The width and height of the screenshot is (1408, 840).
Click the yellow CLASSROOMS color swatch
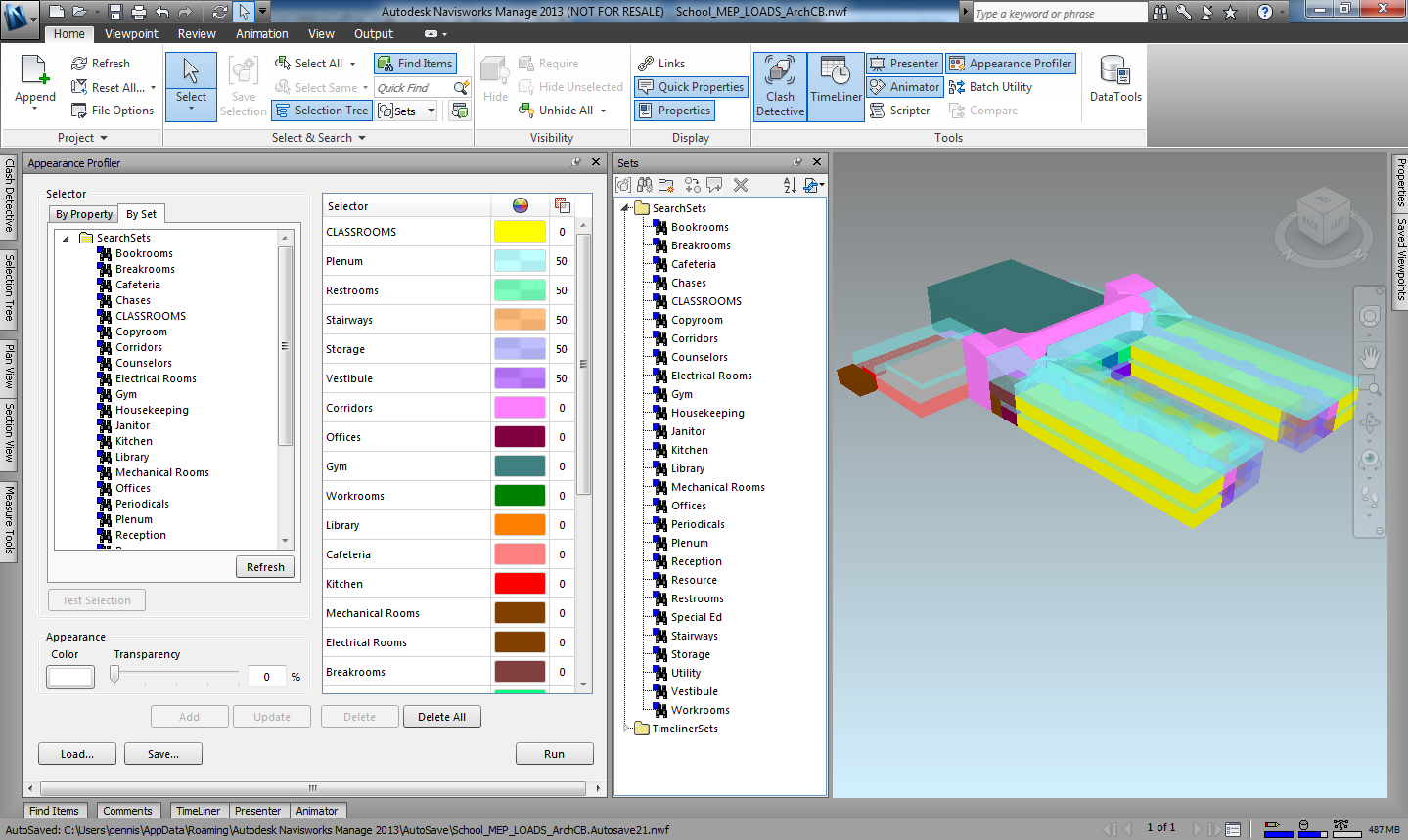521,231
